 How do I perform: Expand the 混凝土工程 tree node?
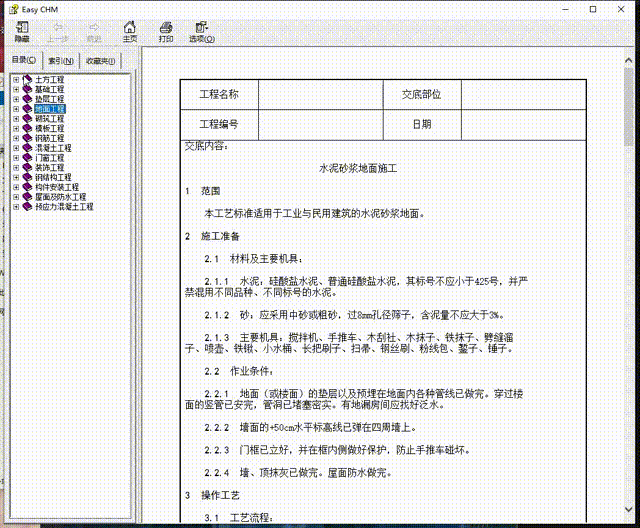16,148
